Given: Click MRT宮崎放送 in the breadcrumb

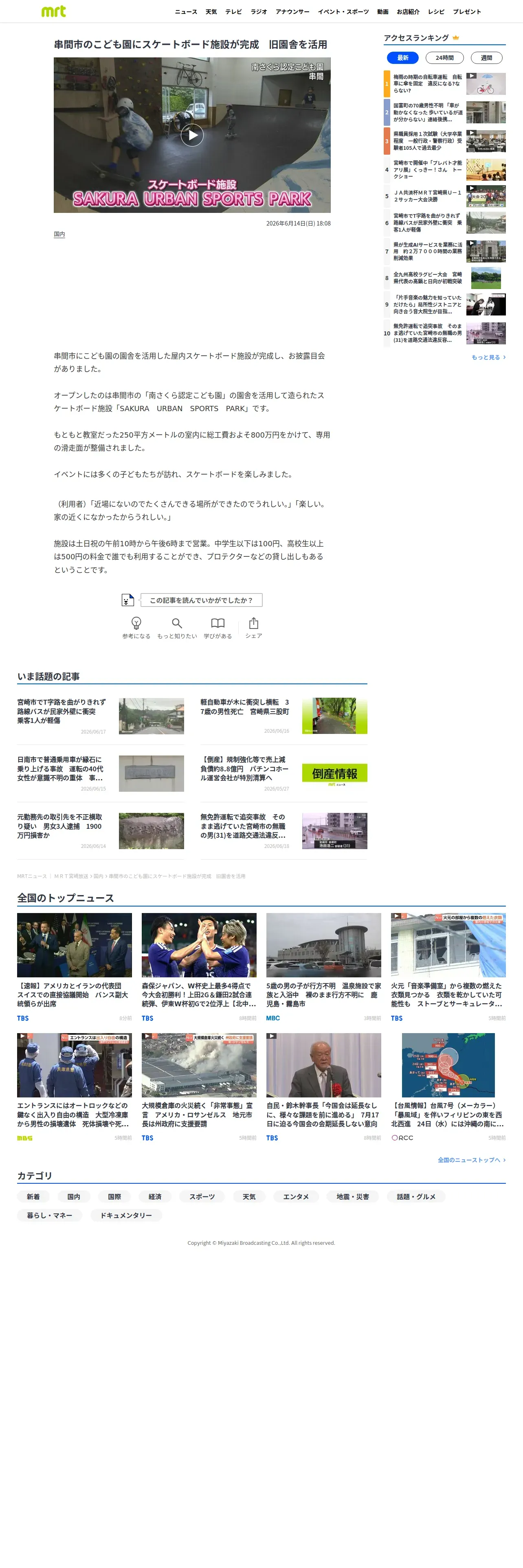Looking at the screenshot, I should (71, 876).
